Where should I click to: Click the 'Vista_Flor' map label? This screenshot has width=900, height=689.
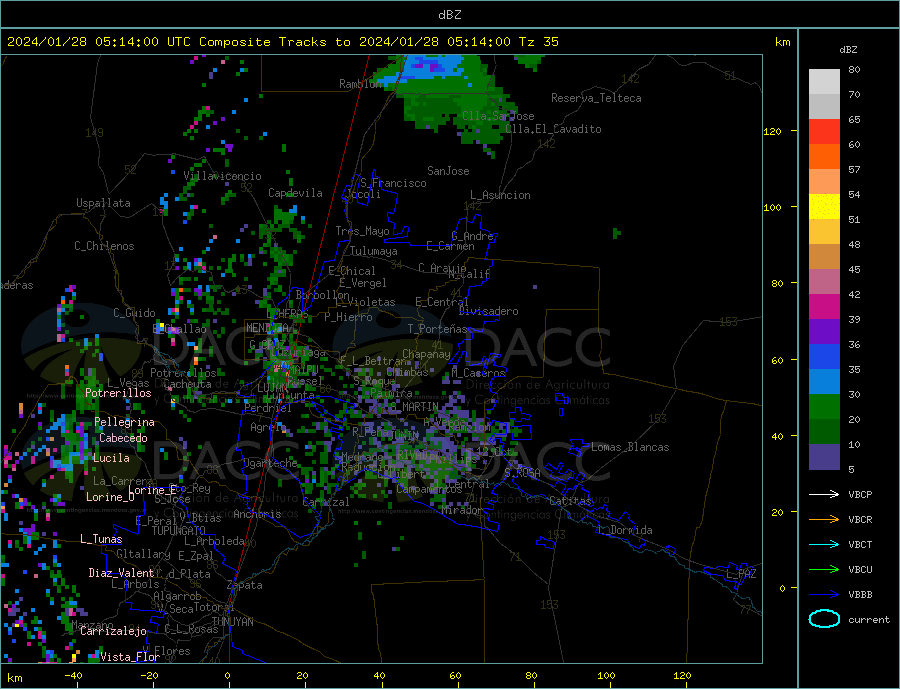(130, 657)
